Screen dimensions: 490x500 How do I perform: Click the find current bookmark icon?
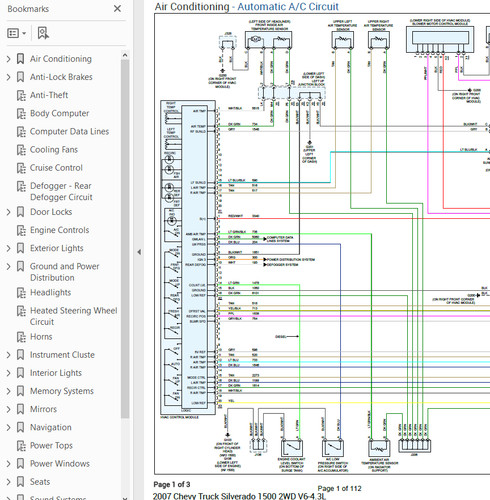(x=43, y=33)
